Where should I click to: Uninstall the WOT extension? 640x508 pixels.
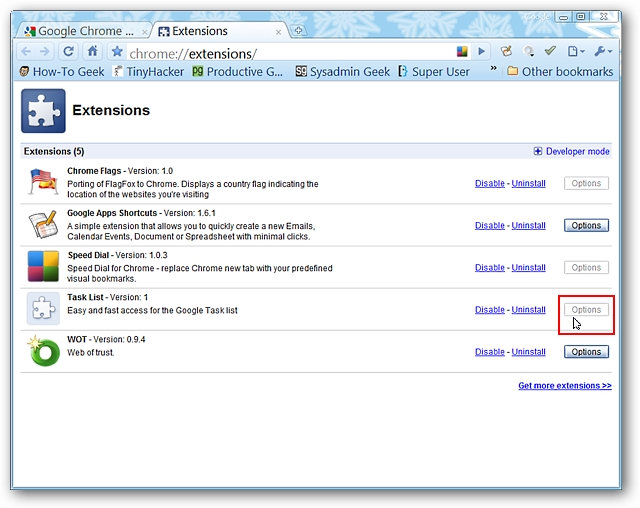(529, 352)
